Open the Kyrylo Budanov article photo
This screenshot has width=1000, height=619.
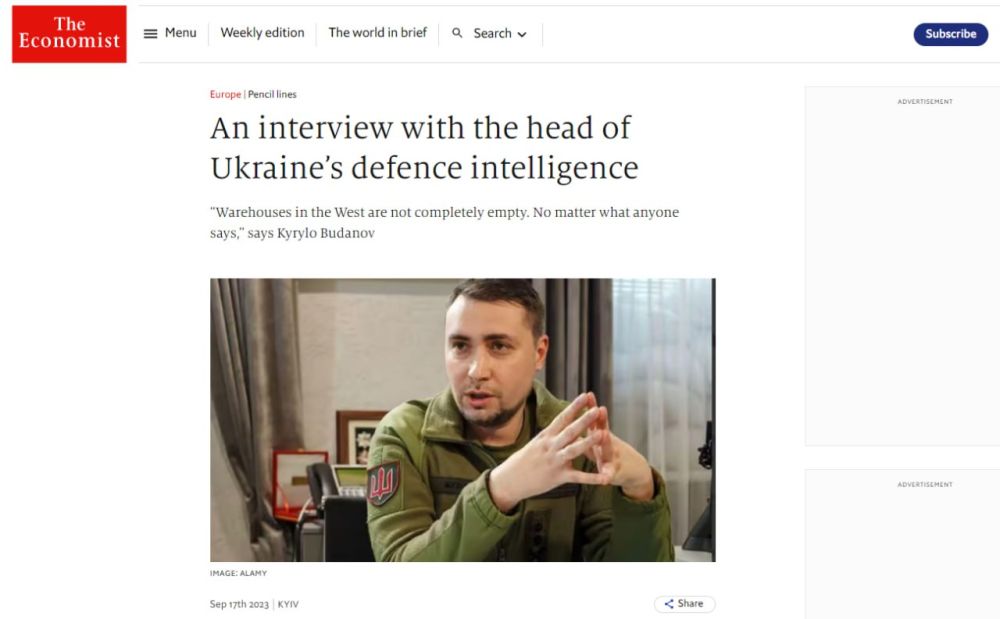462,419
